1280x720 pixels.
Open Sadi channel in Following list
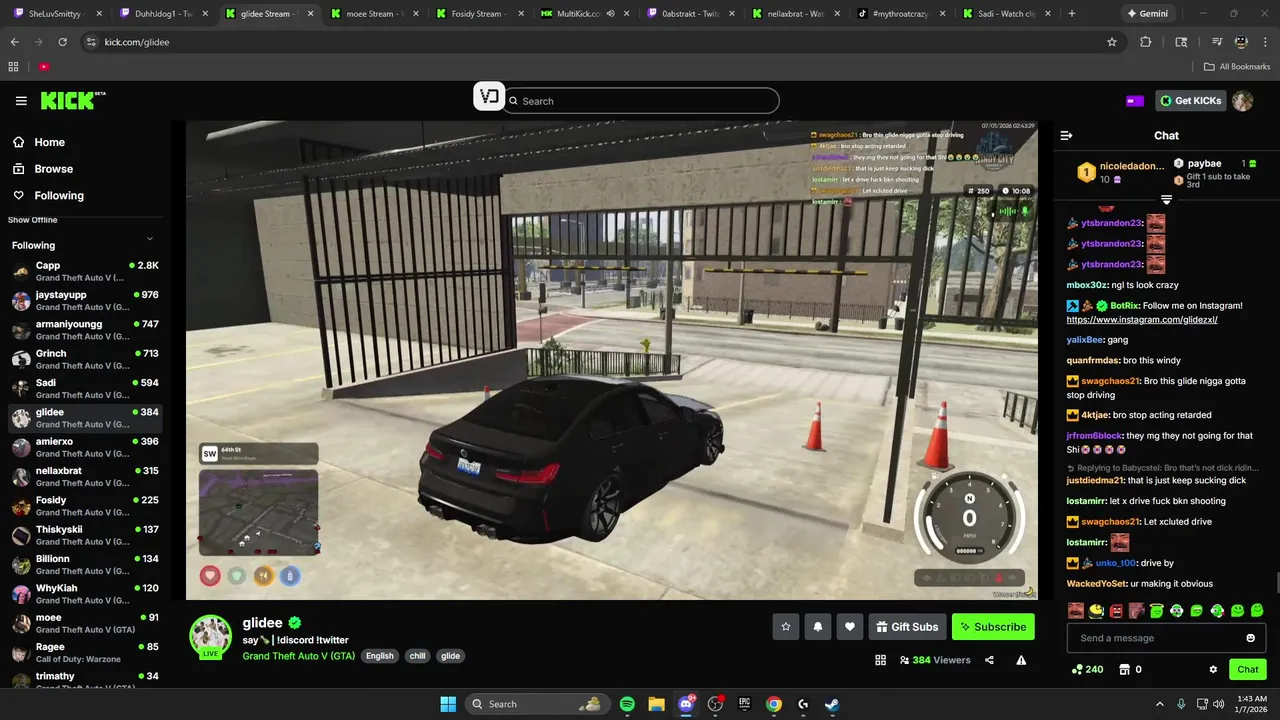pyautogui.click(x=85, y=389)
